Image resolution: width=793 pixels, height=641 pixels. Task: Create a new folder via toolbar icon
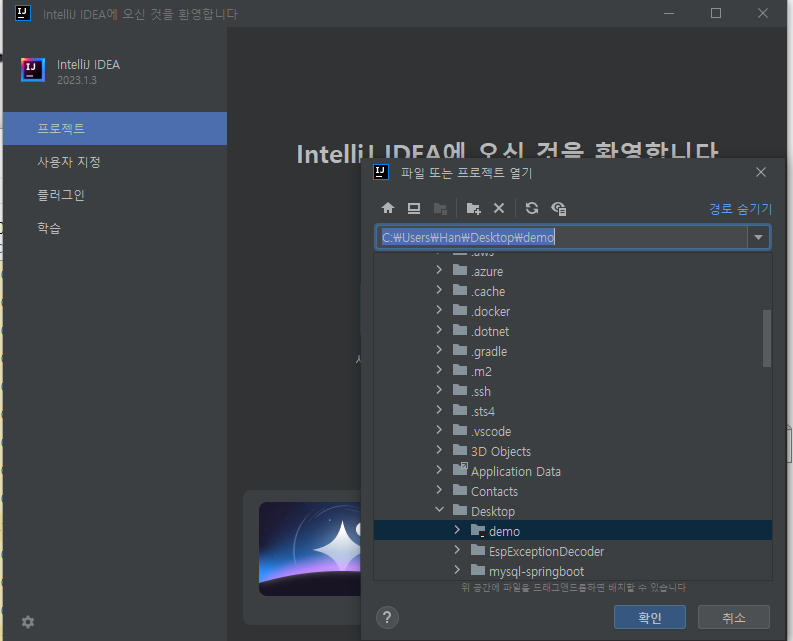[x=473, y=208]
